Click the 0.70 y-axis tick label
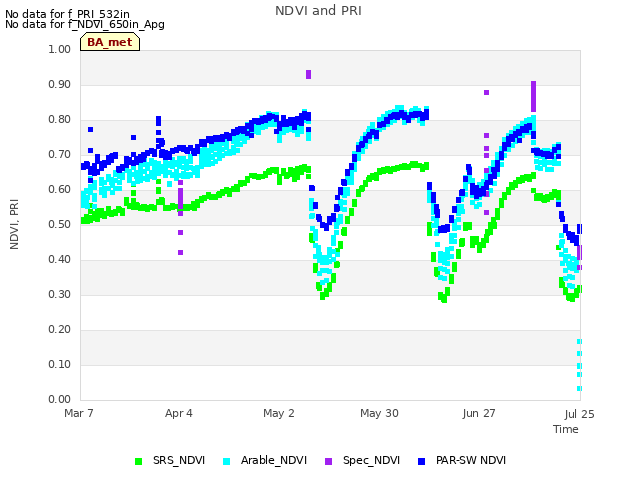This screenshot has height=480, width=640. point(60,155)
